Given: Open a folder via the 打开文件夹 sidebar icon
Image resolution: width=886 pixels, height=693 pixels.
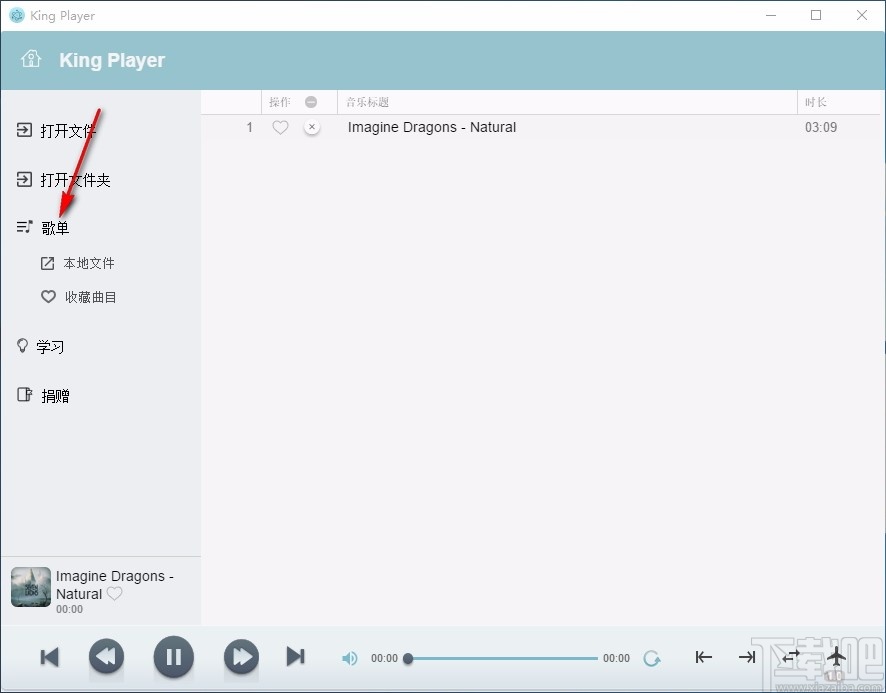Looking at the screenshot, I should point(24,180).
